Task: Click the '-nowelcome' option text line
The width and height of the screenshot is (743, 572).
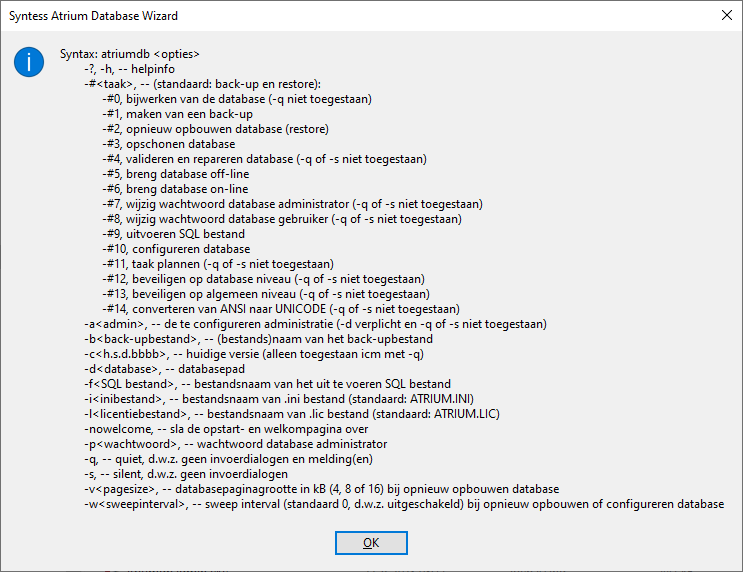Action: click(x=226, y=429)
